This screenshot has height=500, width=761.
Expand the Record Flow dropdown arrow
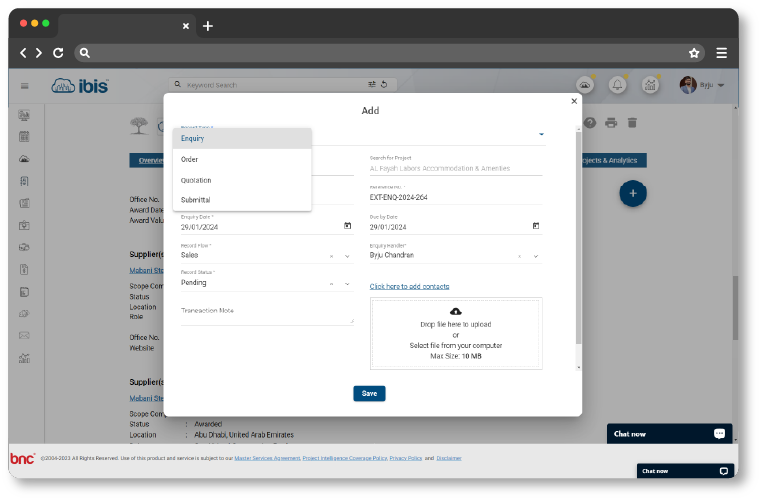point(348,256)
